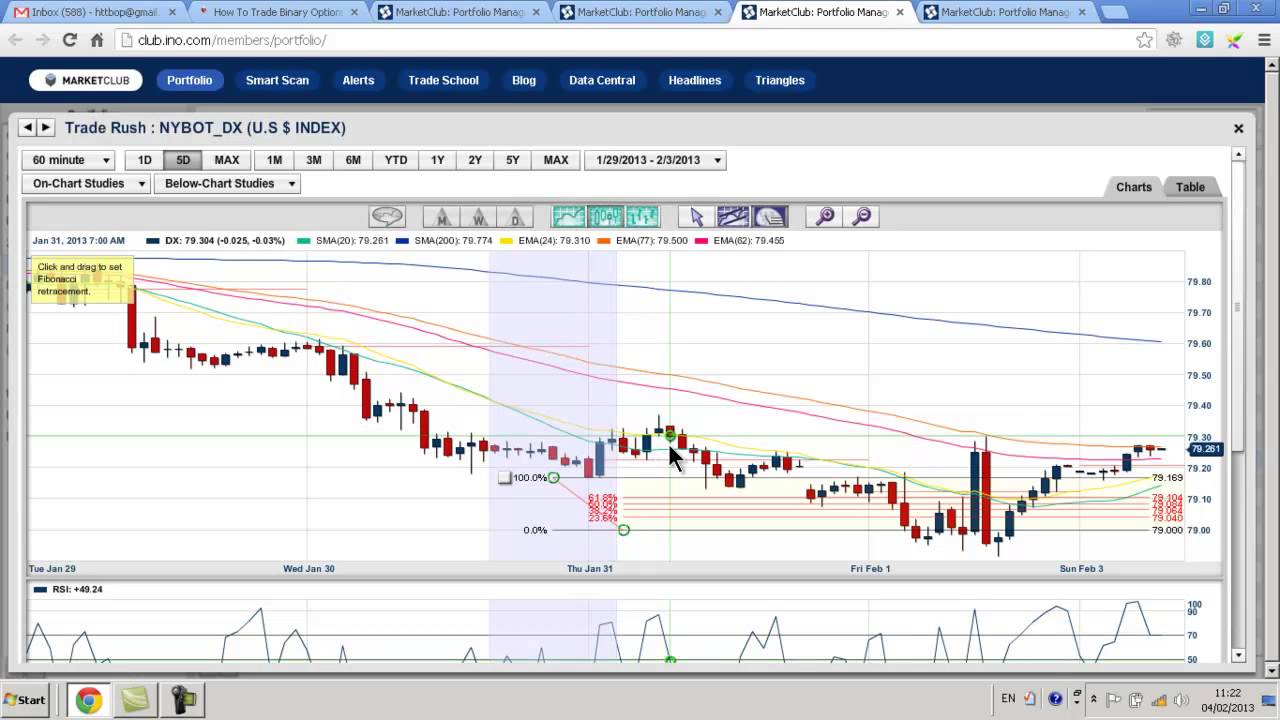Show the Weekly triangle signal
This screenshot has width=1280, height=720.
click(479, 216)
